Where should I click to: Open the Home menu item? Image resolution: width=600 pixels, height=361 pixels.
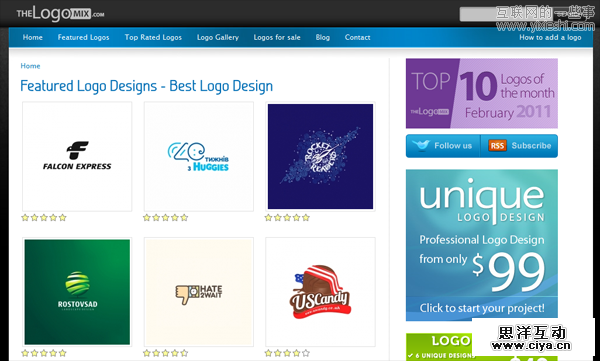(x=33, y=38)
